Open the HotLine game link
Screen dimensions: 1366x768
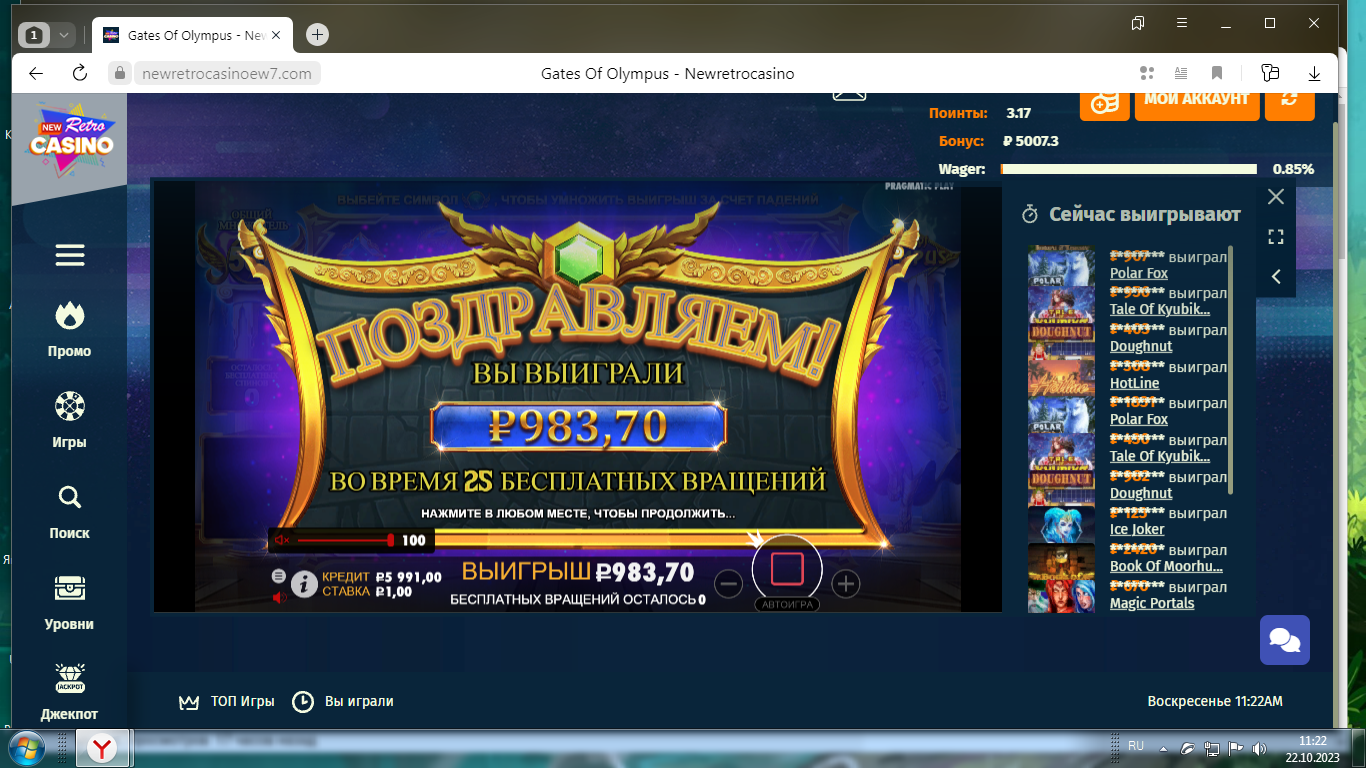click(1135, 383)
